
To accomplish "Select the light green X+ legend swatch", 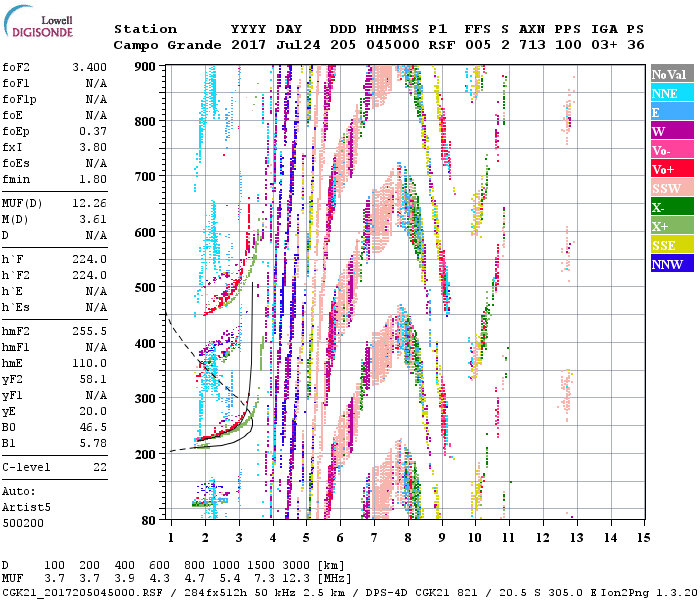I will pyautogui.click(x=672, y=226).
